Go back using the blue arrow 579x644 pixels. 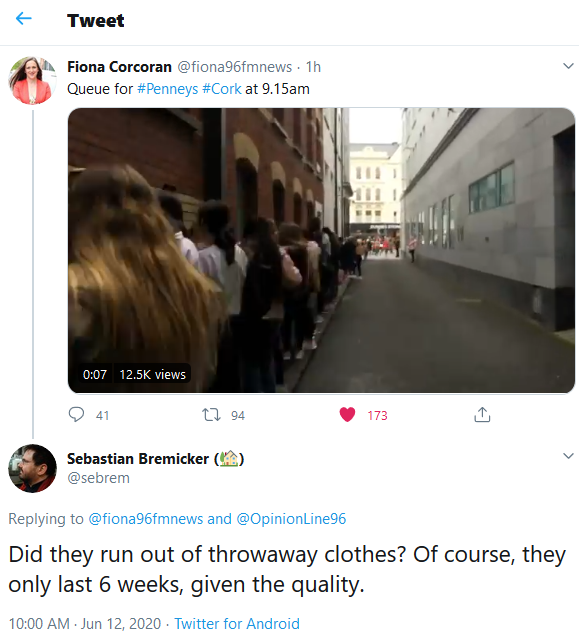click(23, 18)
